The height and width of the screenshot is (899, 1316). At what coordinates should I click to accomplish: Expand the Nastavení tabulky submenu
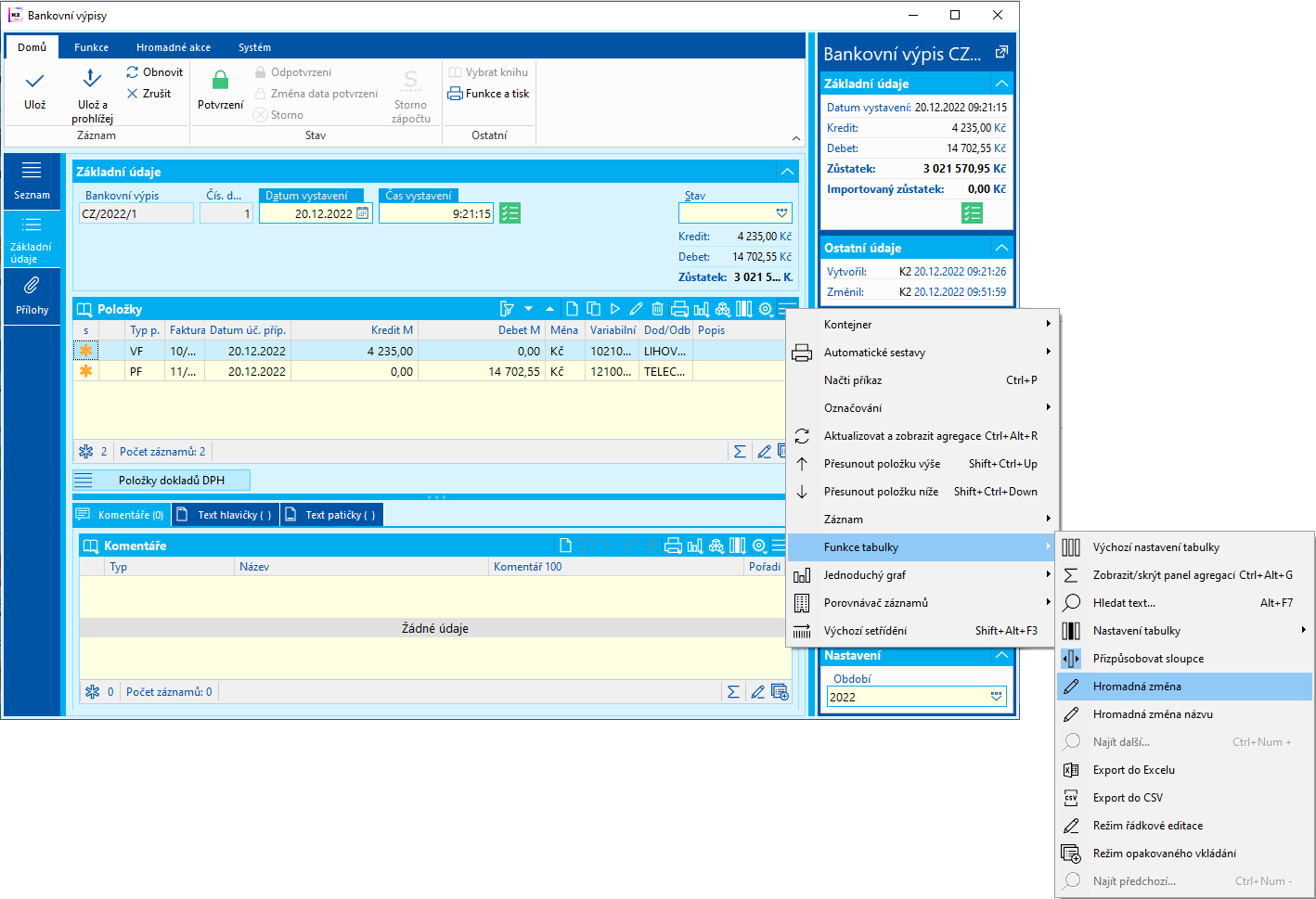(1184, 631)
